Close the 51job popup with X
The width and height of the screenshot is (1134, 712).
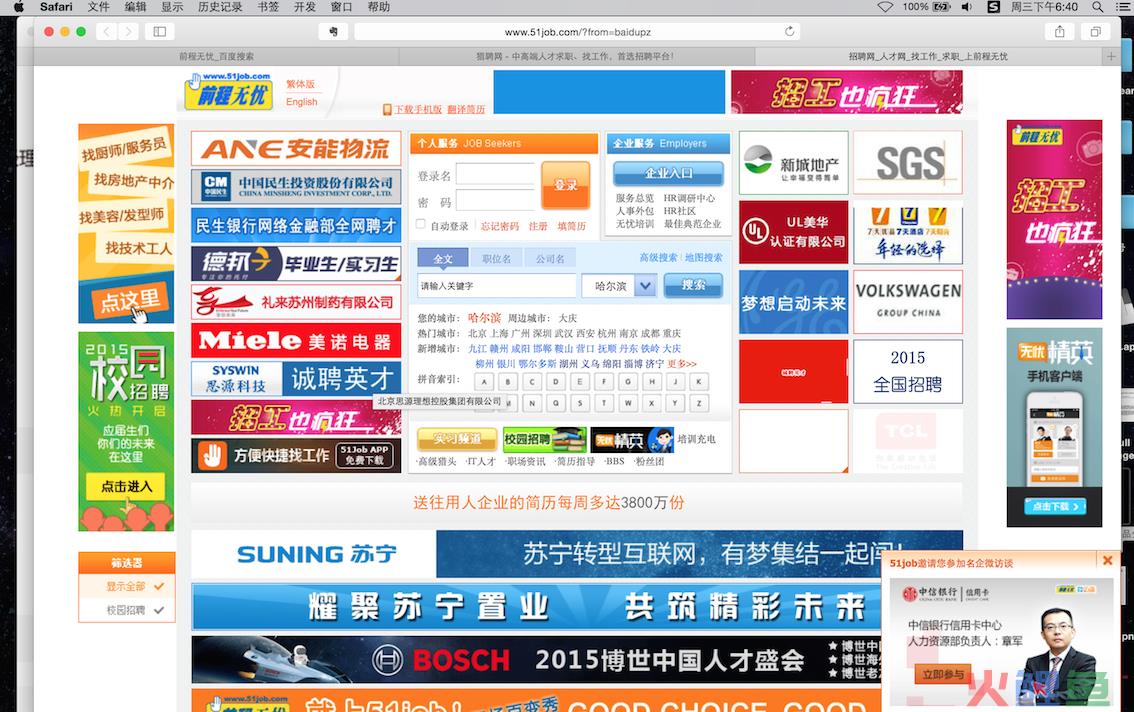pos(1107,560)
